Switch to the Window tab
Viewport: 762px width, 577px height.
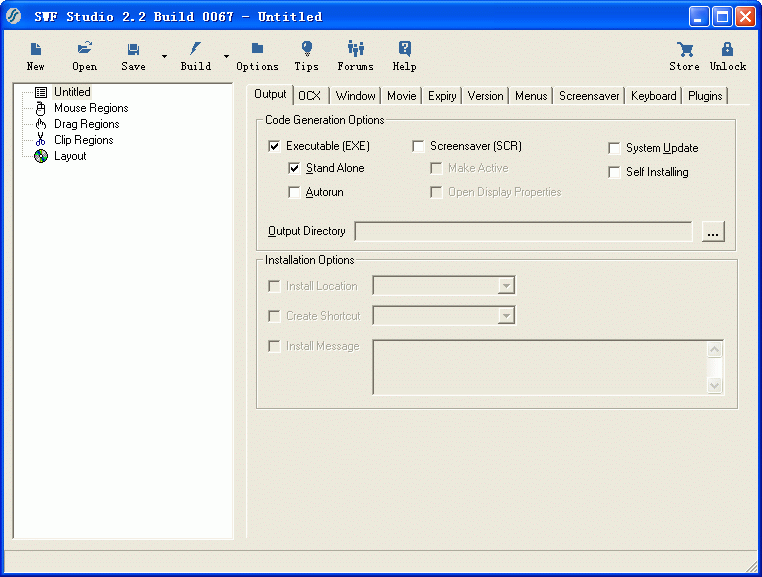355,96
